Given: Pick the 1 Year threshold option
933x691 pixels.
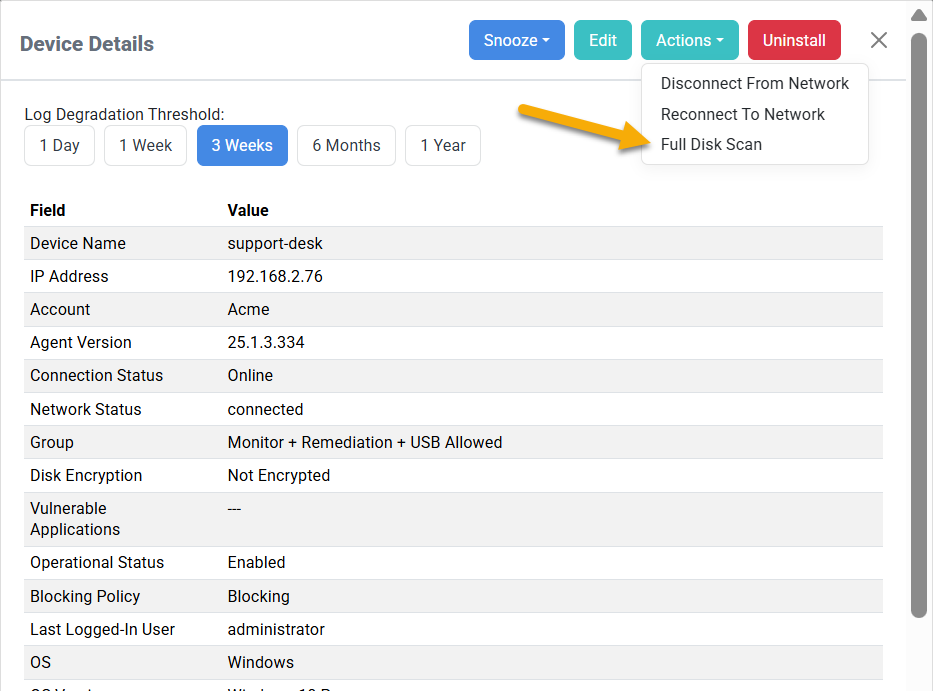Looking at the screenshot, I should click(x=442, y=146).
